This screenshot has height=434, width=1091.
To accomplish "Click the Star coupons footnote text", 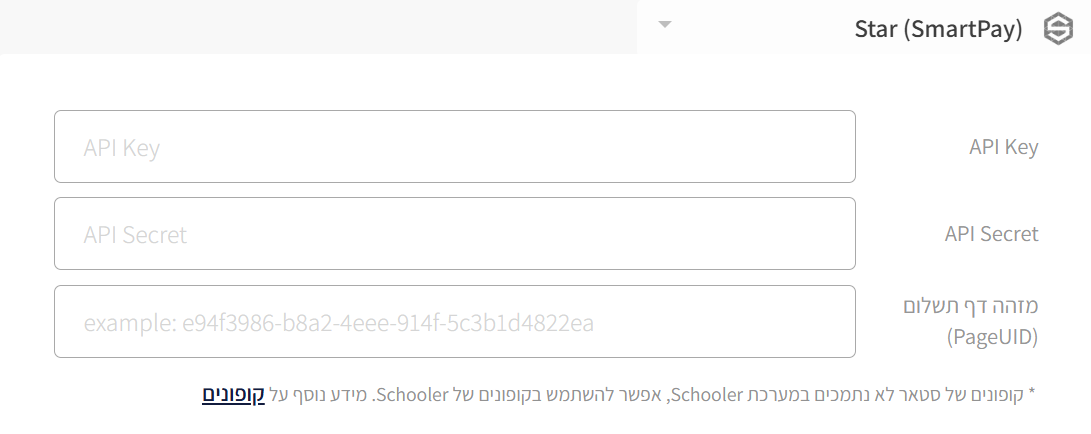I will point(619,394).
